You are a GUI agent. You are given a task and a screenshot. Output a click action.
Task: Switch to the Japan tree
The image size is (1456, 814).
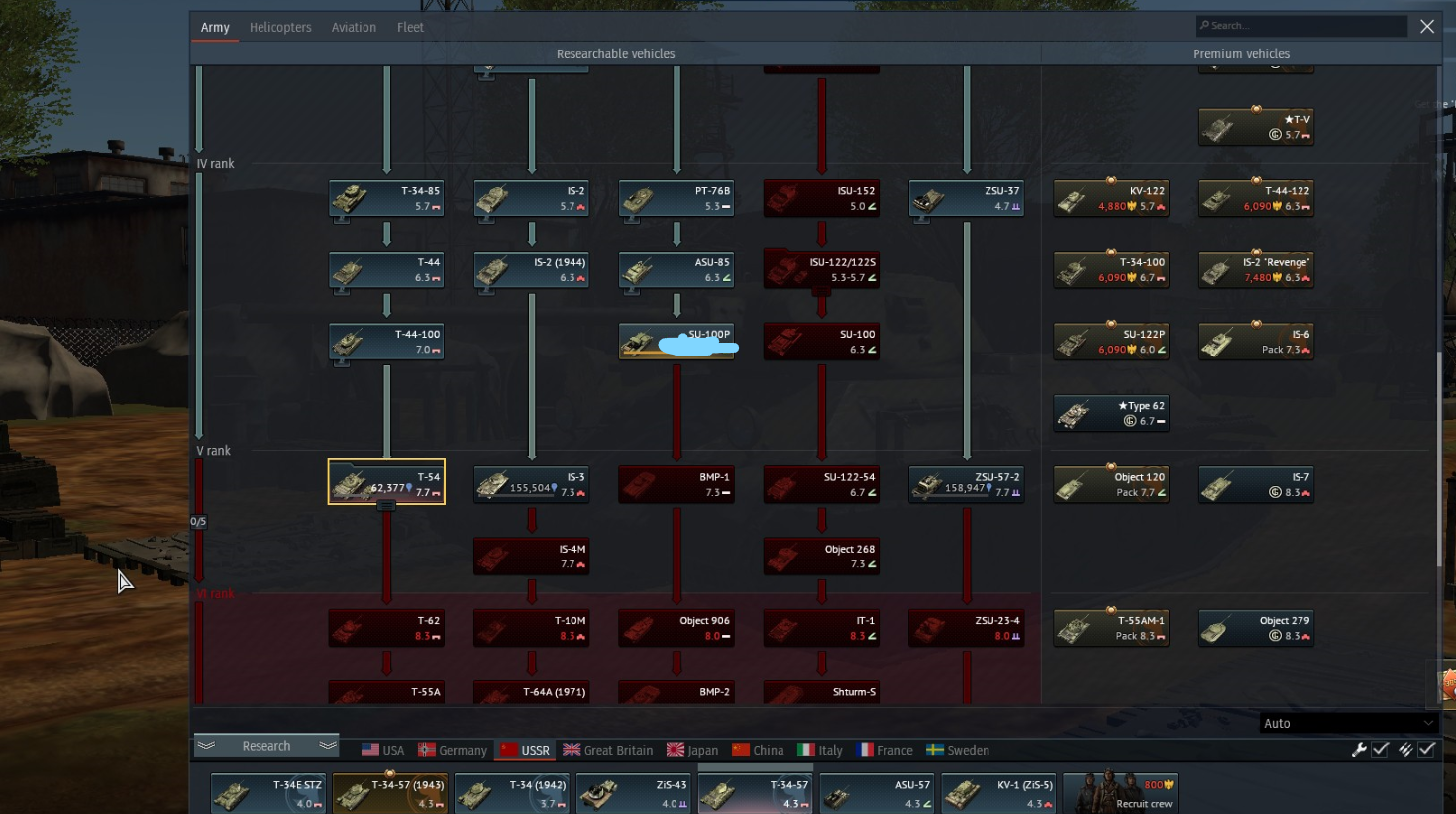click(x=692, y=750)
